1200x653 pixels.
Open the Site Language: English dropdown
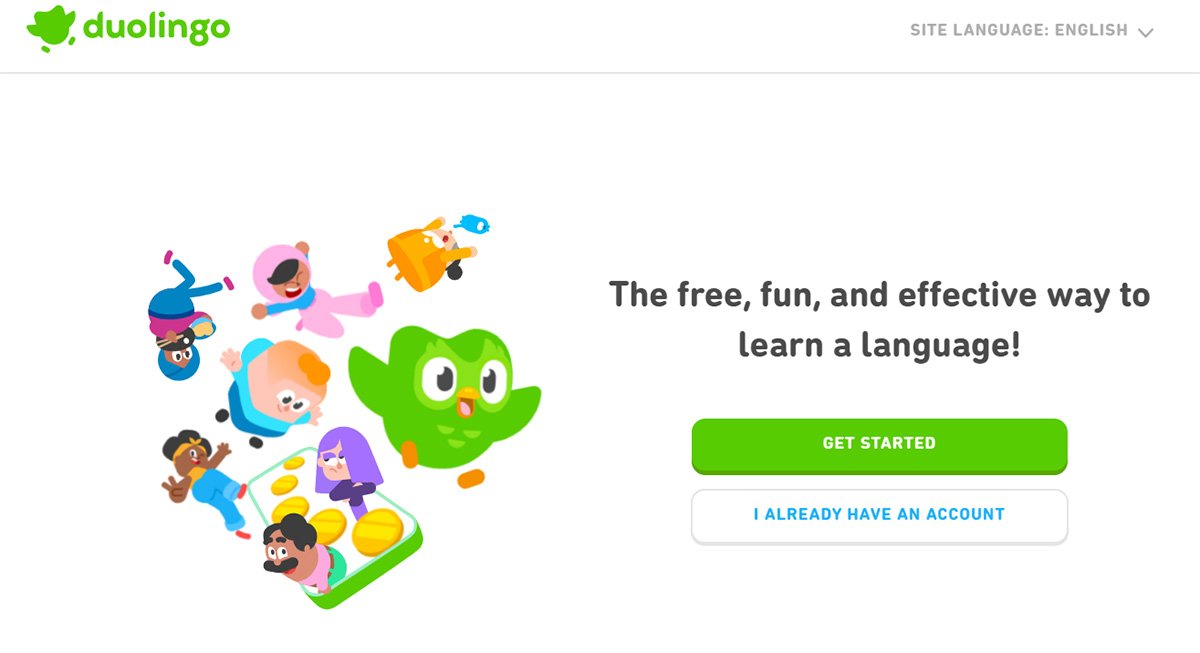[x=1031, y=31]
